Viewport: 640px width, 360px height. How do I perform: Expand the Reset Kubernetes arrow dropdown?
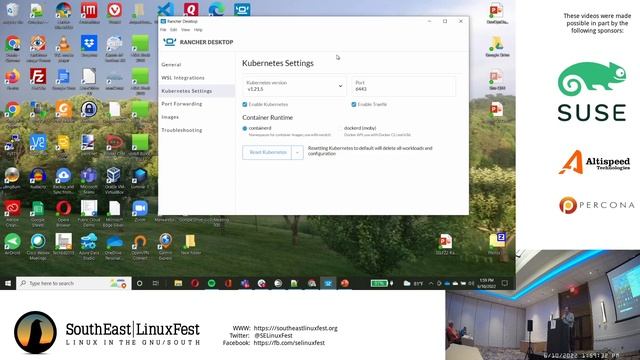(298, 152)
